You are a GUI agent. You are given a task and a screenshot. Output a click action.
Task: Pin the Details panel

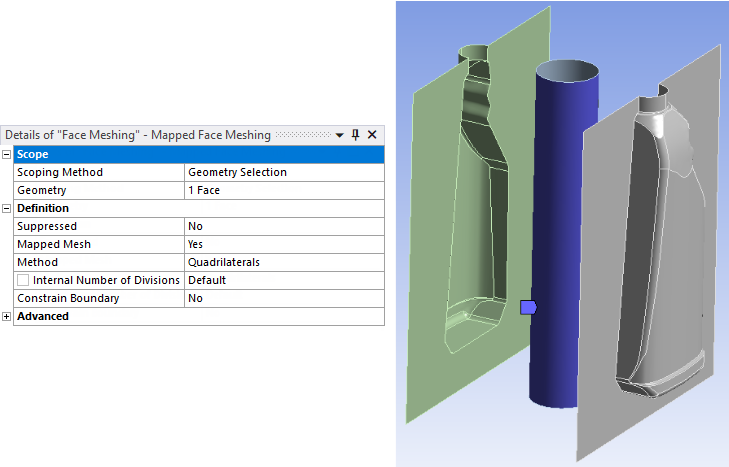click(356, 135)
